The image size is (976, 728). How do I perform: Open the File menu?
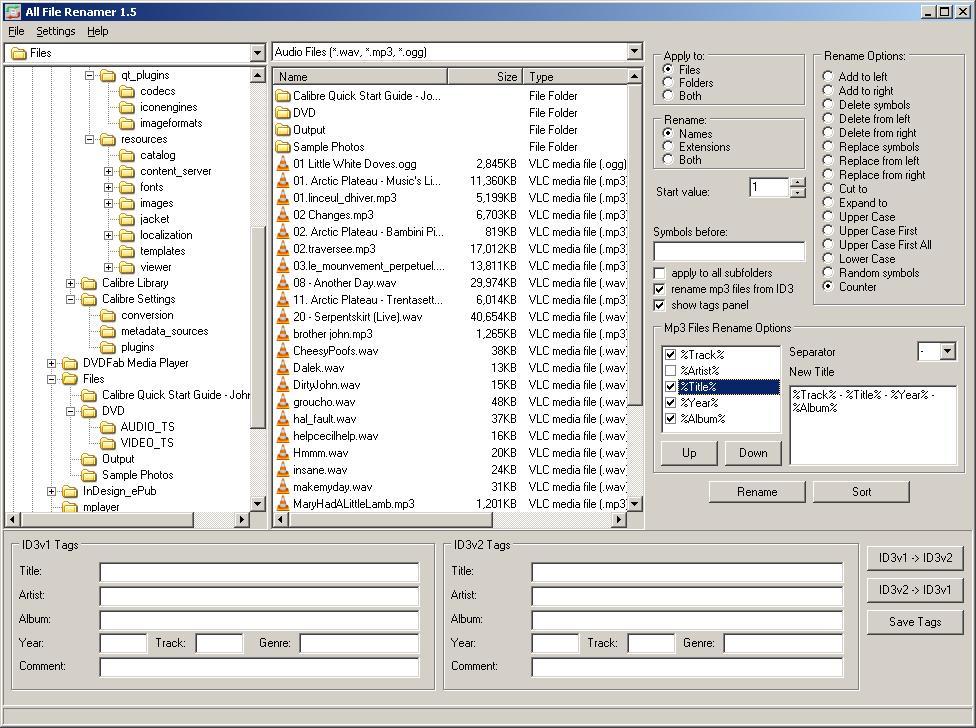tap(16, 31)
